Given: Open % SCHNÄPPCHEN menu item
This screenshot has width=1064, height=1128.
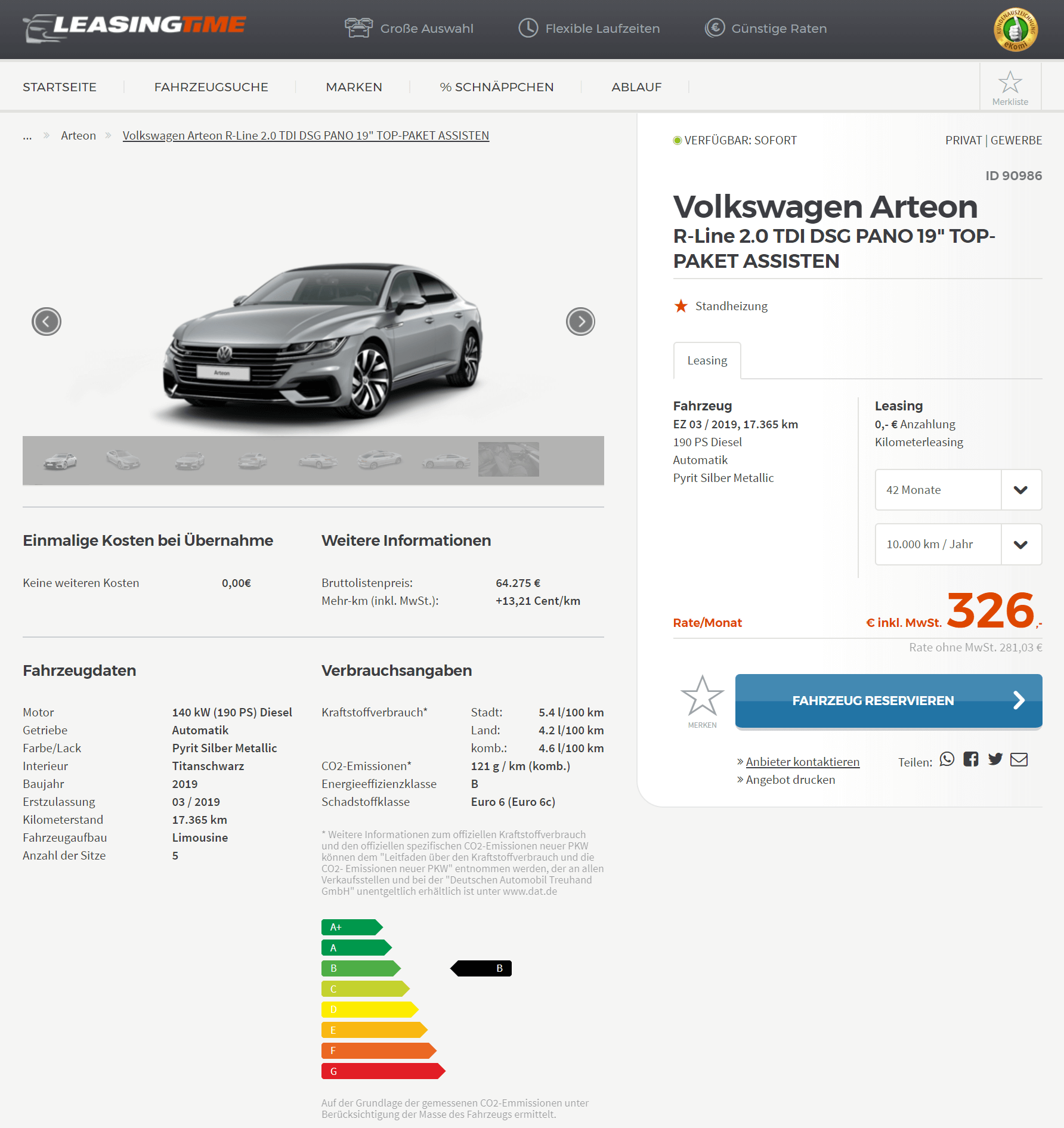Looking at the screenshot, I should (x=496, y=87).
